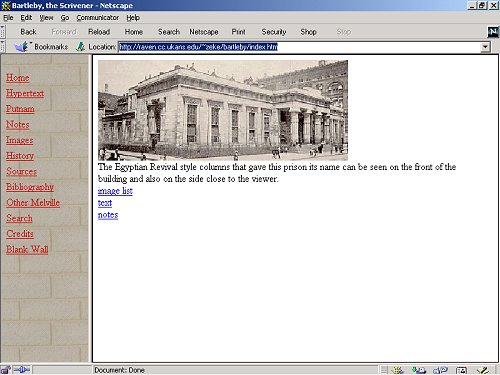Open the Other Melville sidebar link
The width and height of the screenshot is (500, 375).
tap(33, 203)
